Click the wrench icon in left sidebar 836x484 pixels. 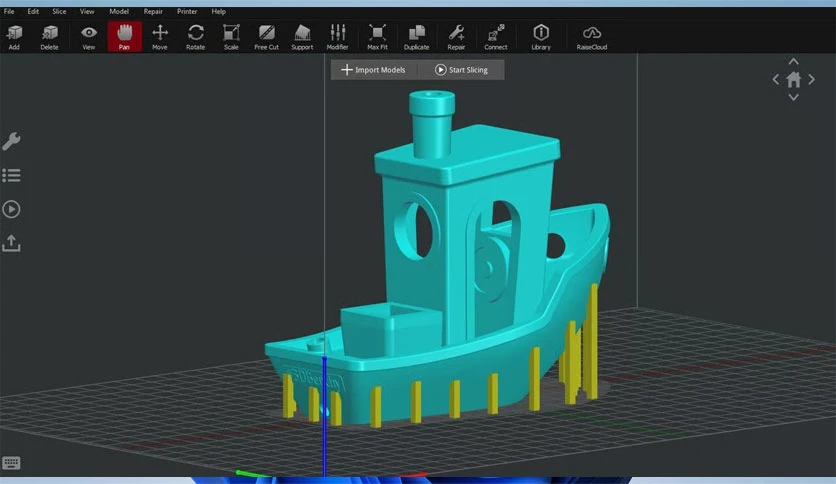[11, 141]
